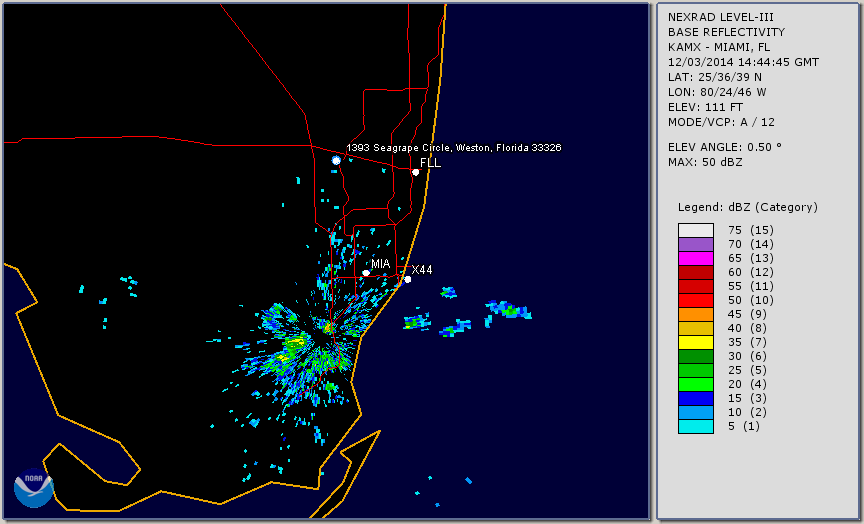Click the '12/03/2014 14:44:45 GMT' timestamp
This screenshot has height=524, width=864.
click(743, 62)
